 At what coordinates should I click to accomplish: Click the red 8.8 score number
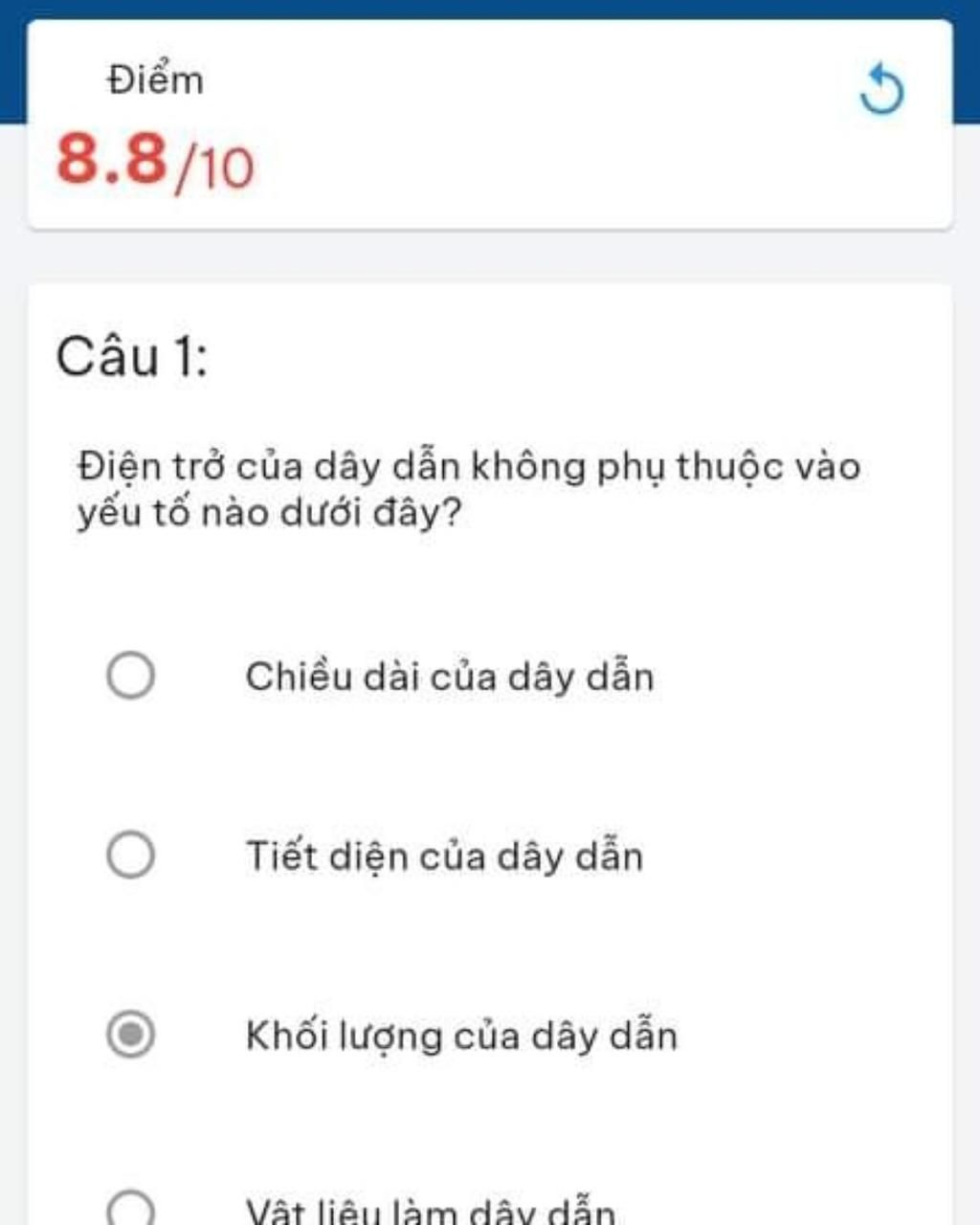pyautogui.click(x=112, y=159)
